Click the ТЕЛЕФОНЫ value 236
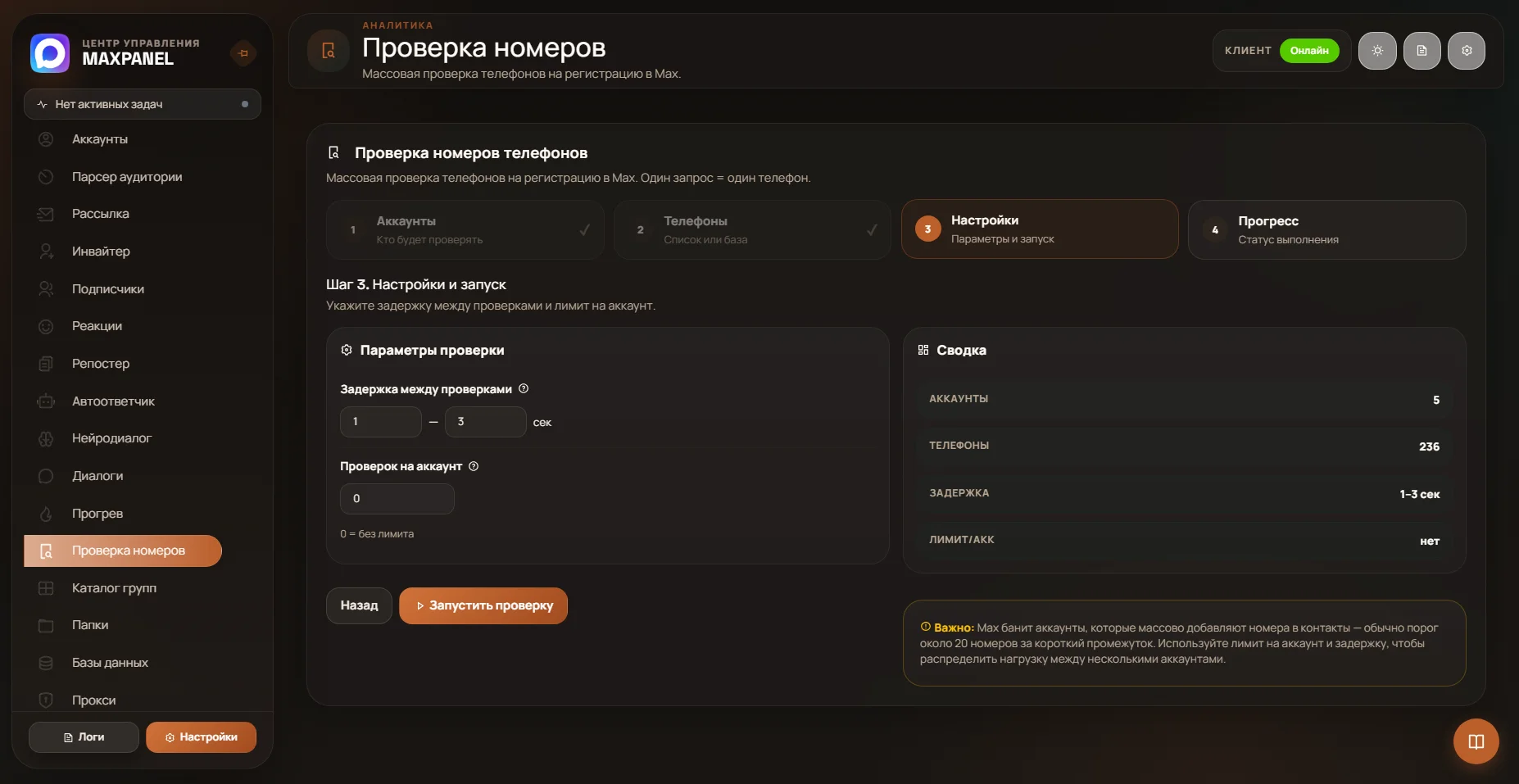Screen dimensions: 1519x784 [1429, 446]
